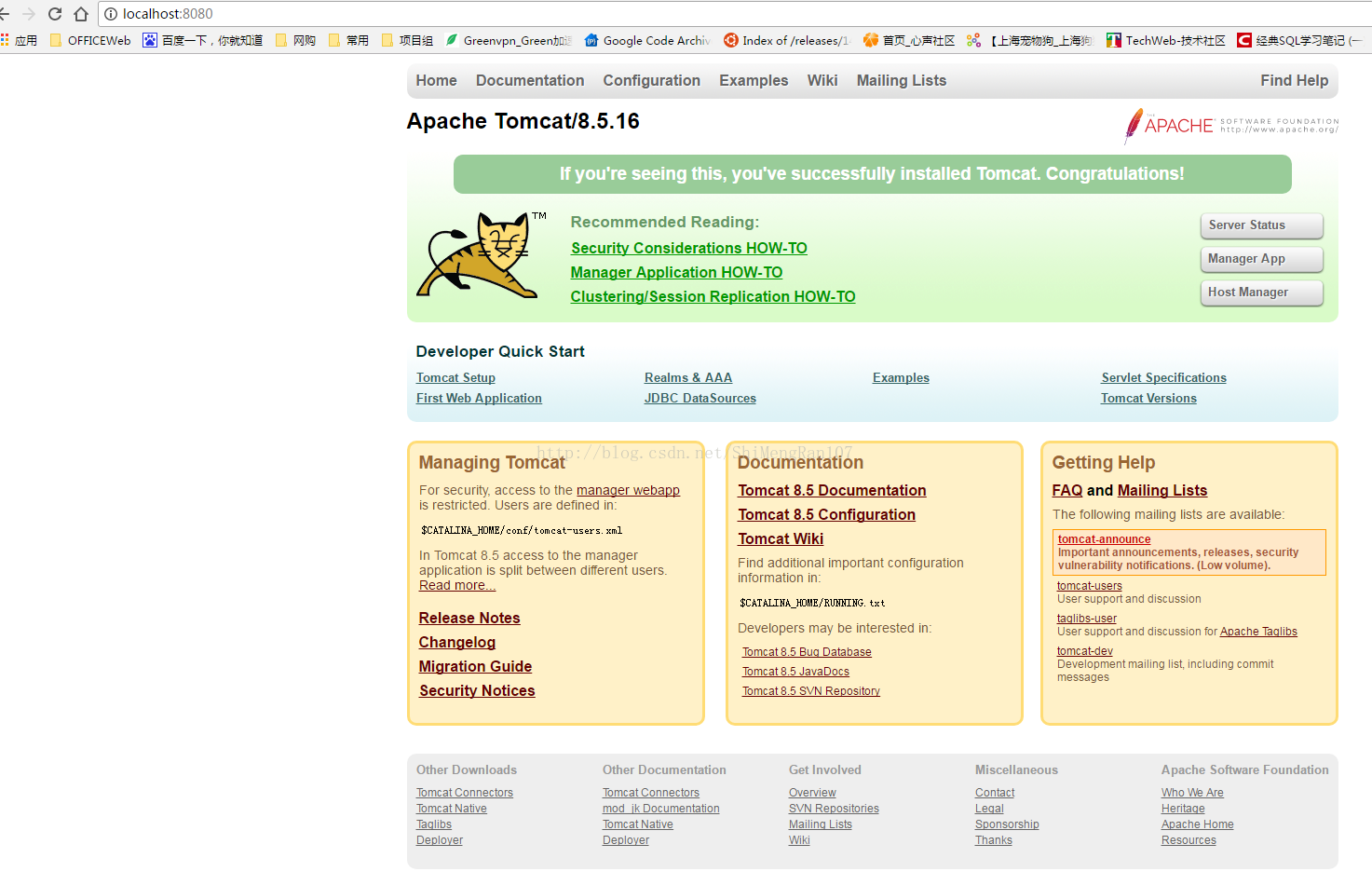Open the Mailing Lists navigation item
The image size is (1372, 885).
(x=902, y=81)
